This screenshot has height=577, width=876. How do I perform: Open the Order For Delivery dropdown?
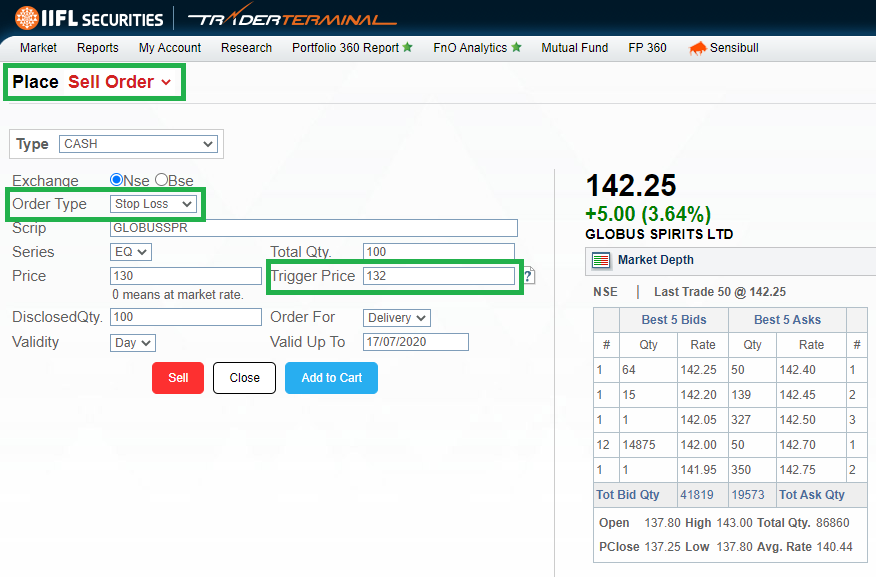[396, 318]
